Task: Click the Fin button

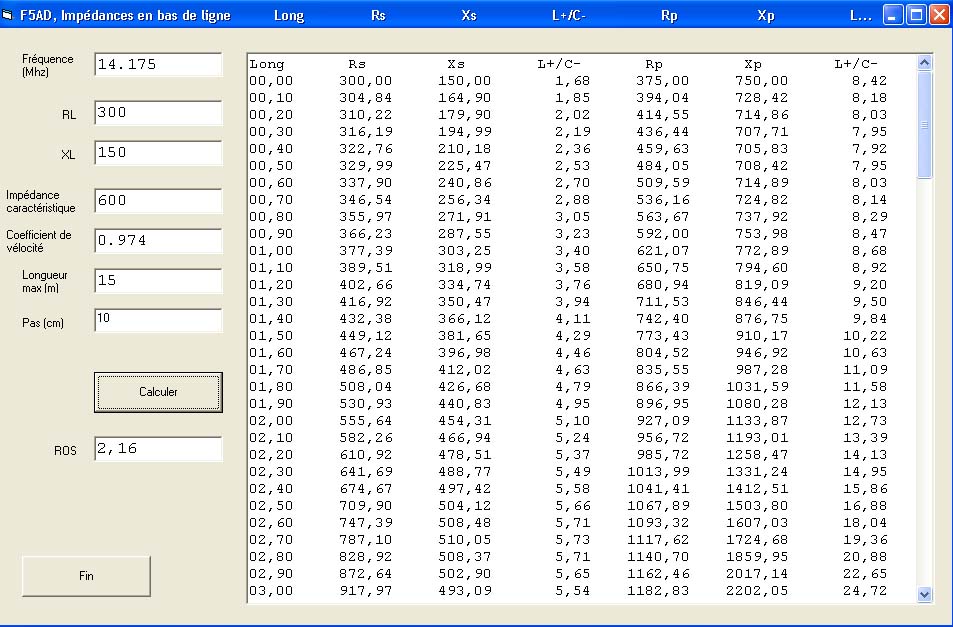Action: (x=86, y=576)
